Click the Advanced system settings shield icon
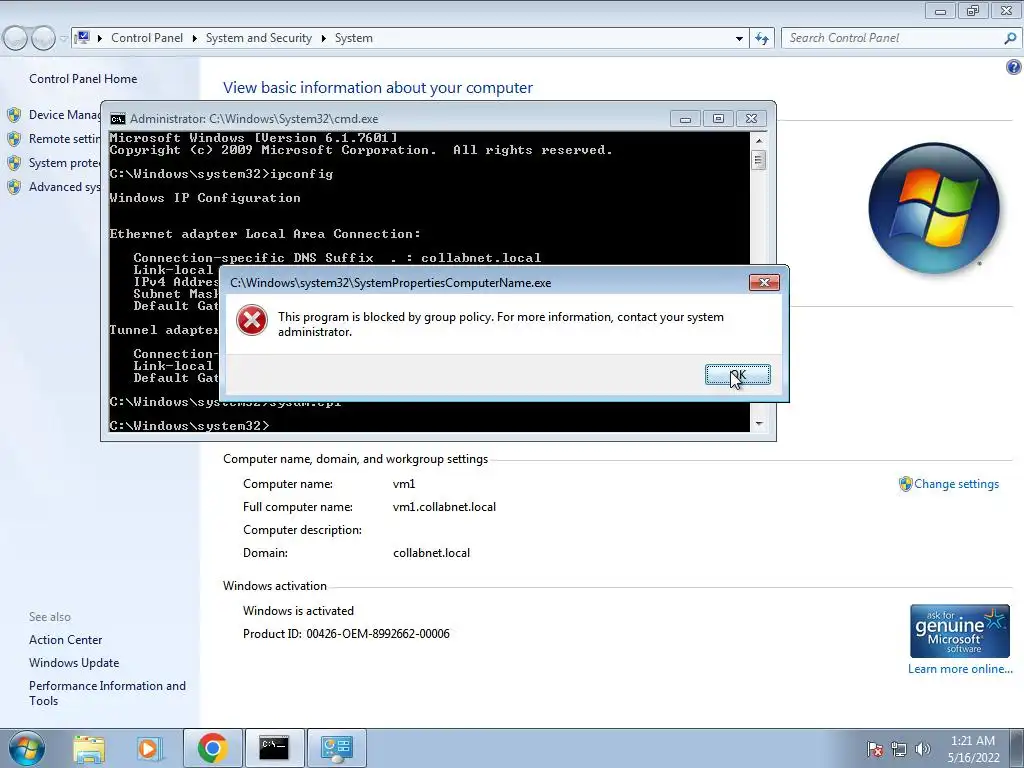 click(14, 187)
